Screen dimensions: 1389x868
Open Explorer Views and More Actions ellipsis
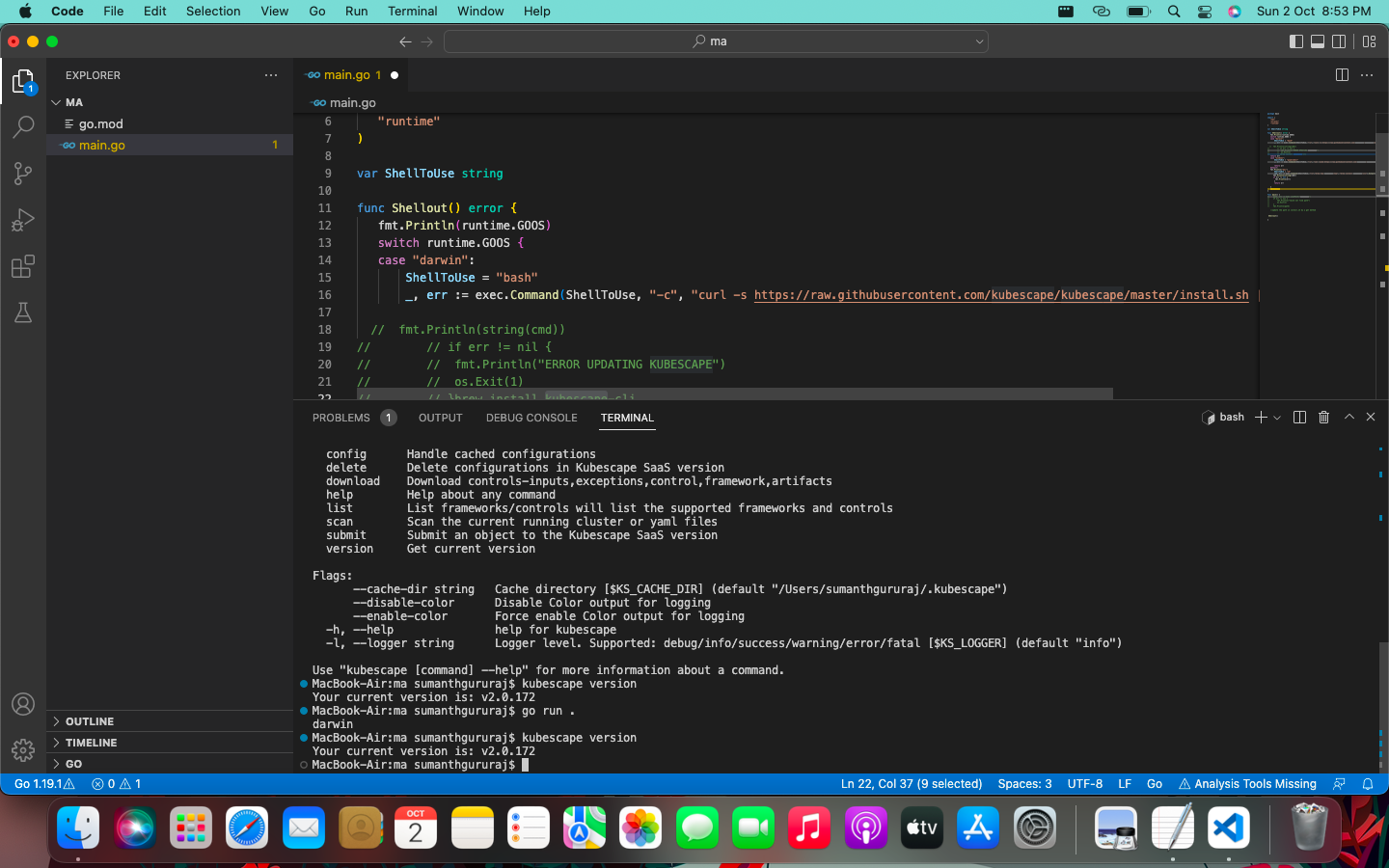[271, 75]
